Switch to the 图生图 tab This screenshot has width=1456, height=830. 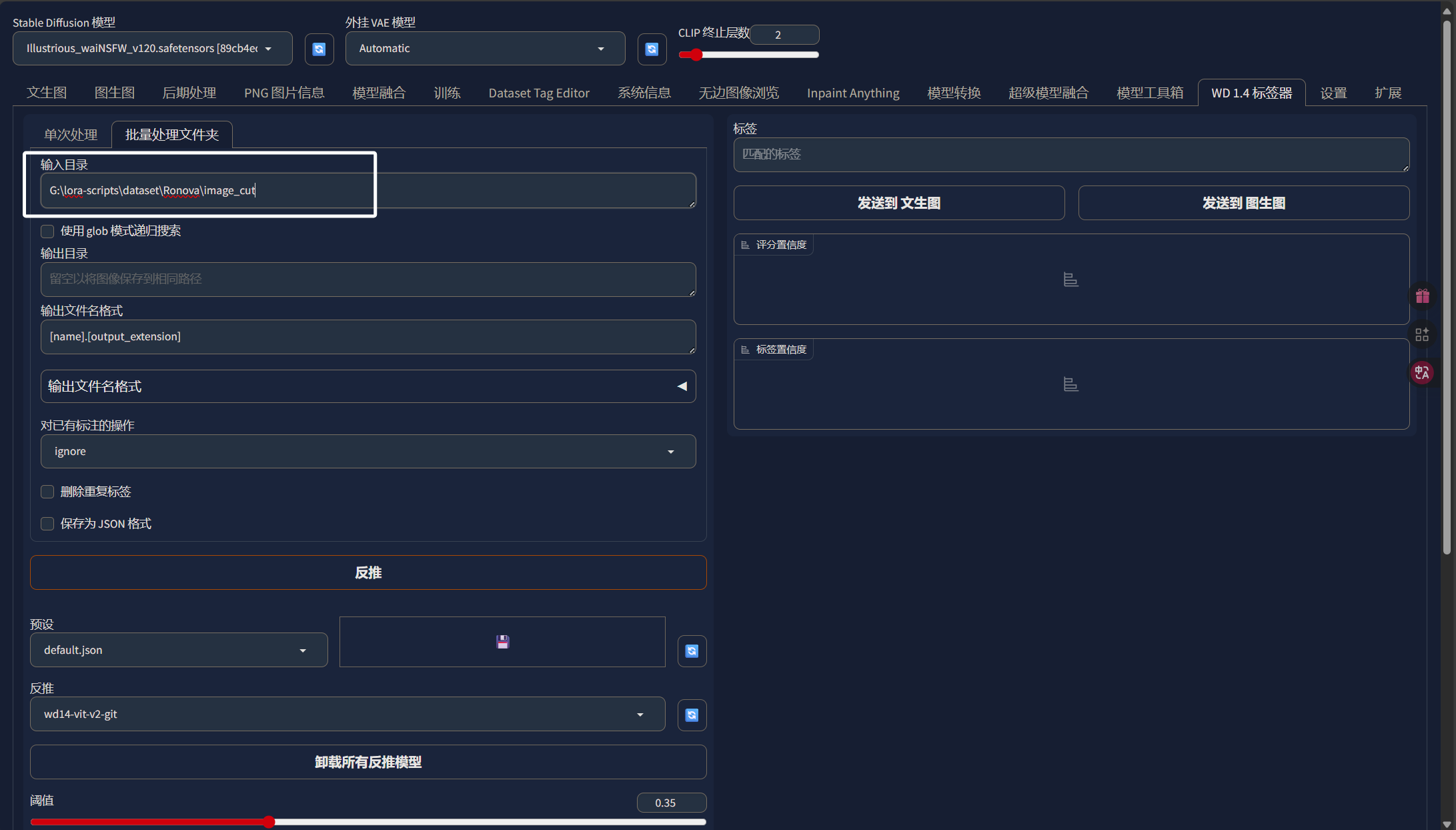pyautogui.click(x=115, y=93)
